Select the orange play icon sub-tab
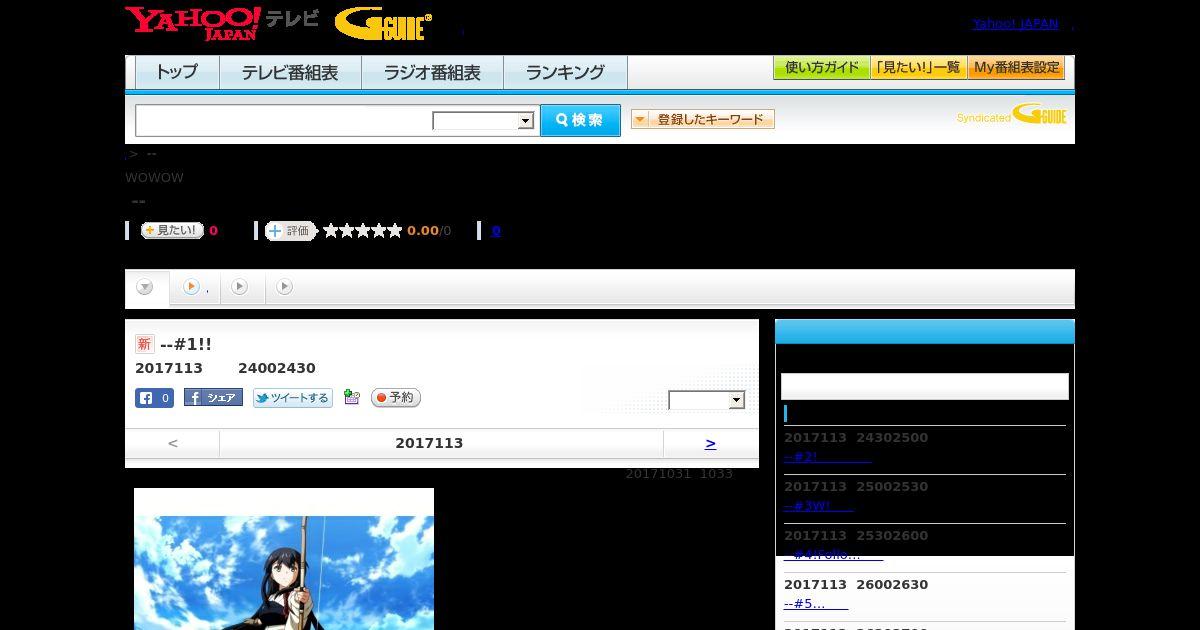The height and width of the screenshot is (630, 1200). [191, 287]
